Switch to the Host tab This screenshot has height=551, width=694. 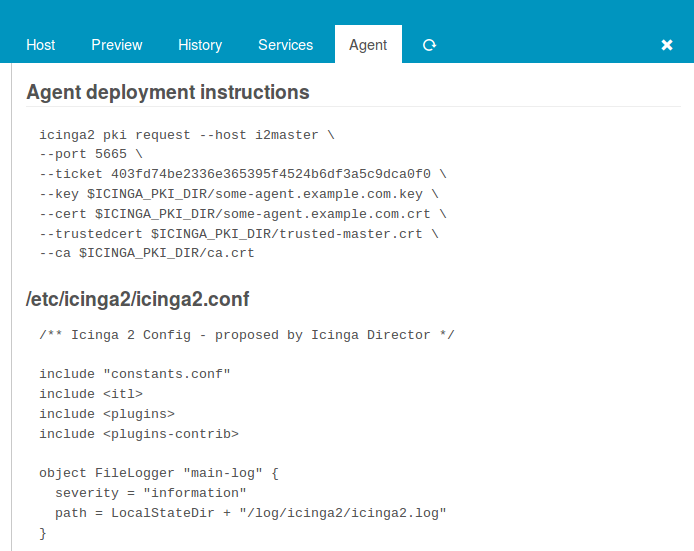click(41, 45)
